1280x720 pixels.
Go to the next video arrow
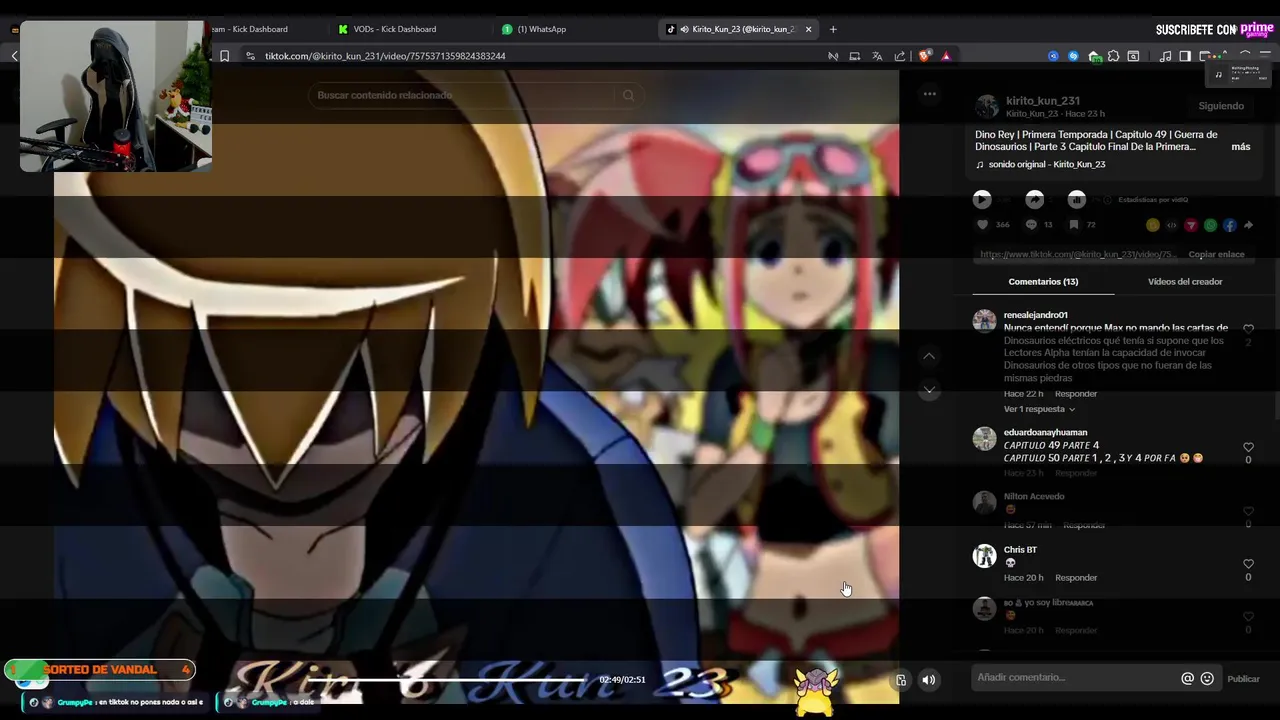[929, 390]
